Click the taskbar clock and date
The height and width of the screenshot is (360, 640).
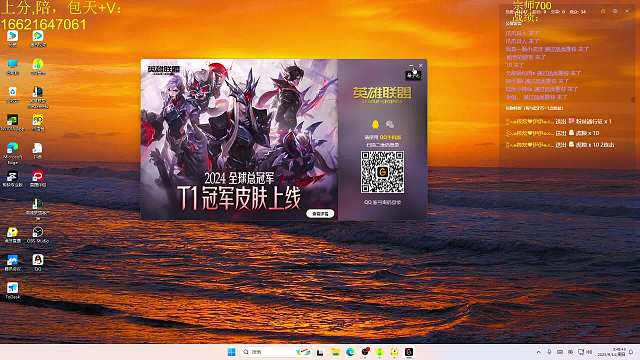tap(611, 352)
